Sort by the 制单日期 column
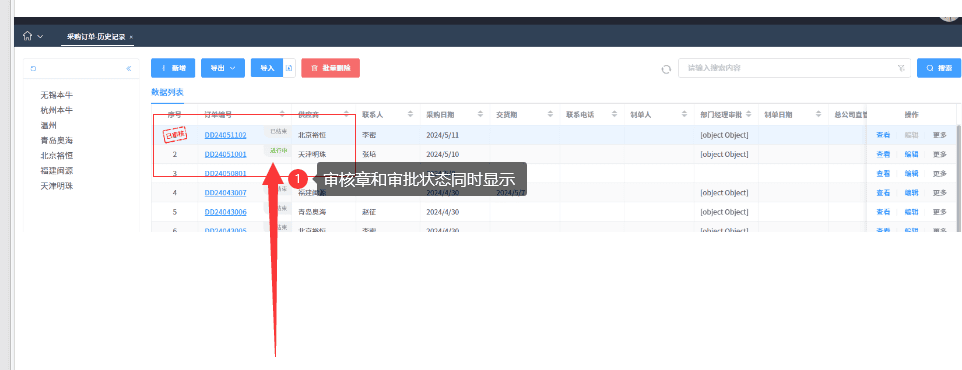The height and width of the screenshot is (370, 962). [x=818, y=114]
